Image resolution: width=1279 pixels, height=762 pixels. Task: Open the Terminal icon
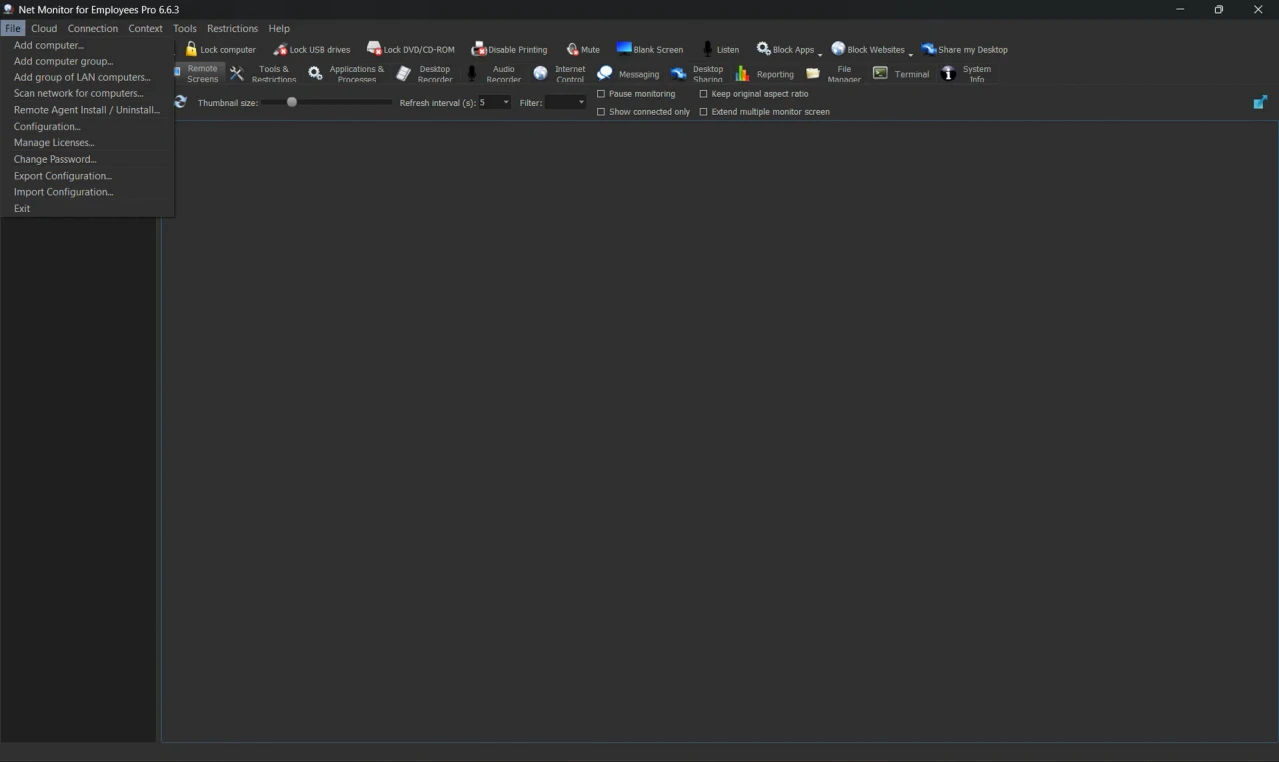[x=881, y=74]
